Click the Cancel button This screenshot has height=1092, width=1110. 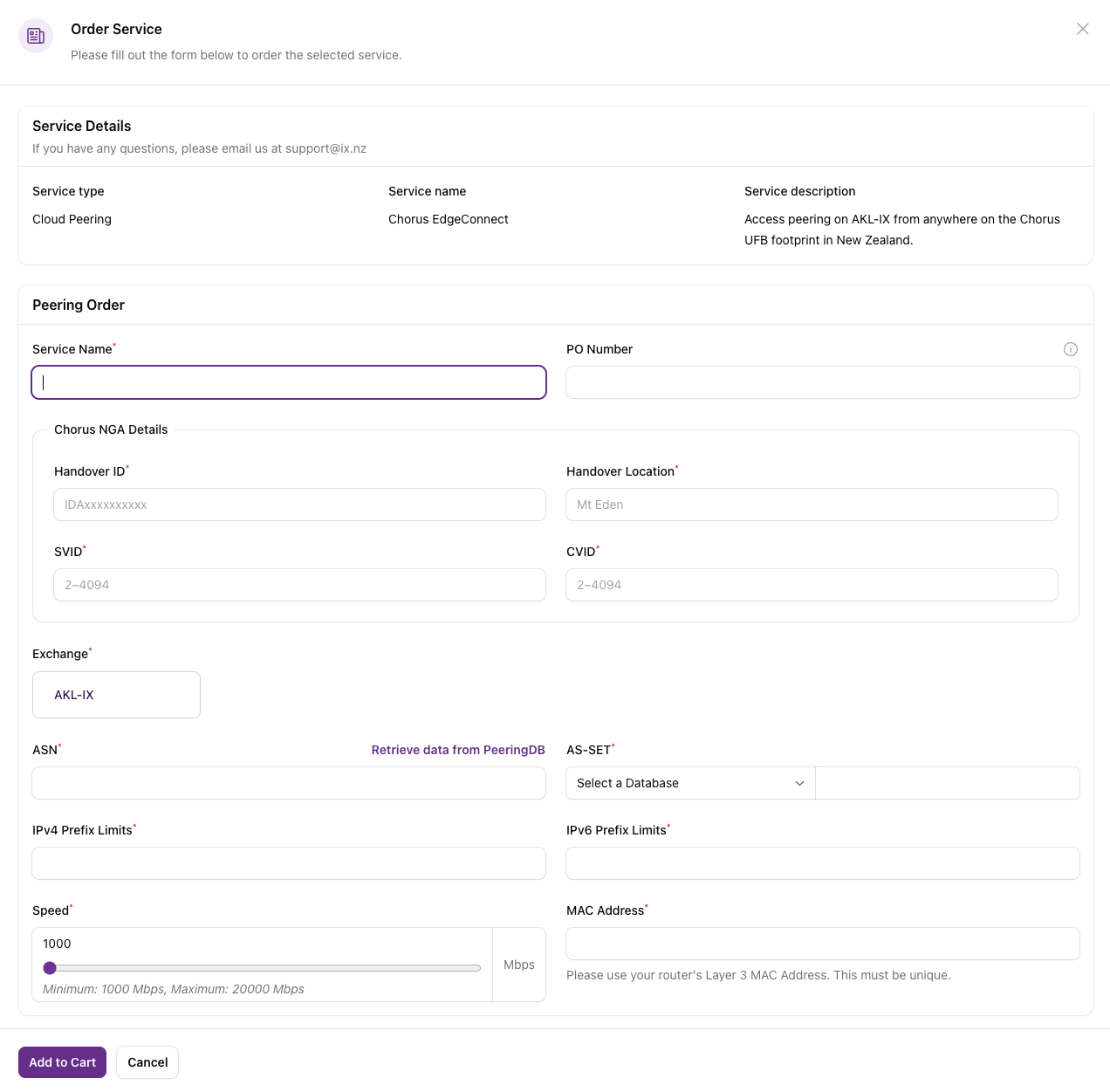[147, 1062]
